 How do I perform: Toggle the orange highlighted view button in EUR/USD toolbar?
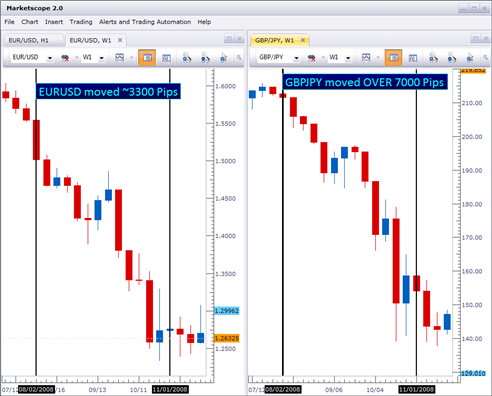(147, 58)
